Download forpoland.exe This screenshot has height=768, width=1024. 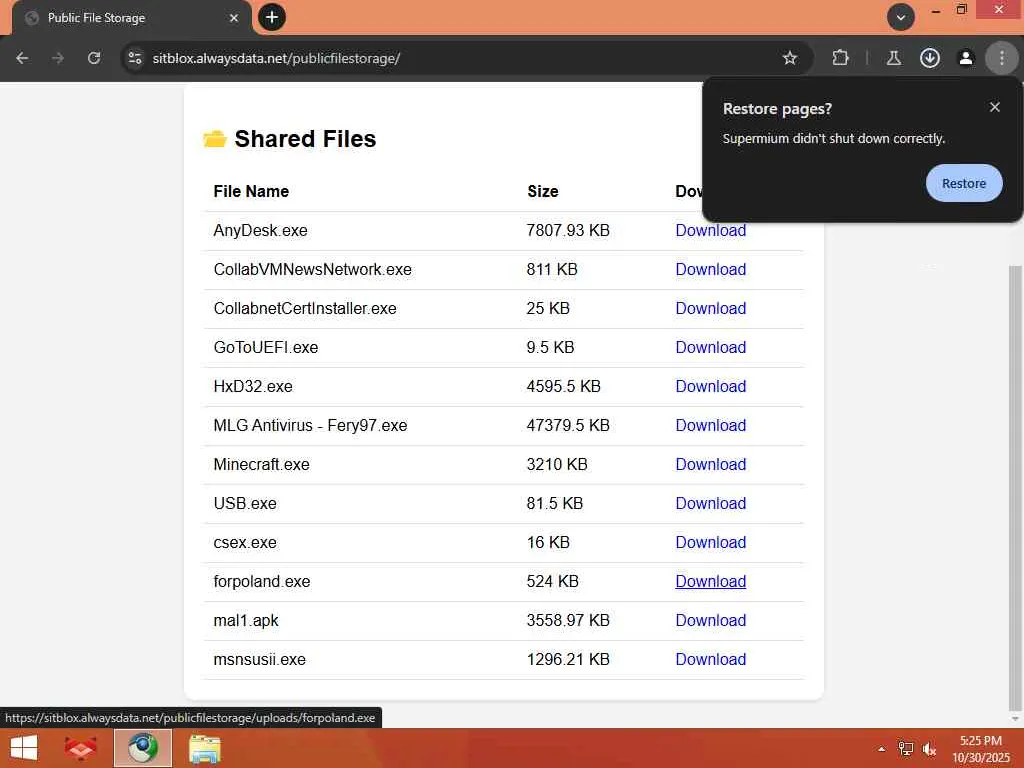pyautogui.click(x=711, y=582)
